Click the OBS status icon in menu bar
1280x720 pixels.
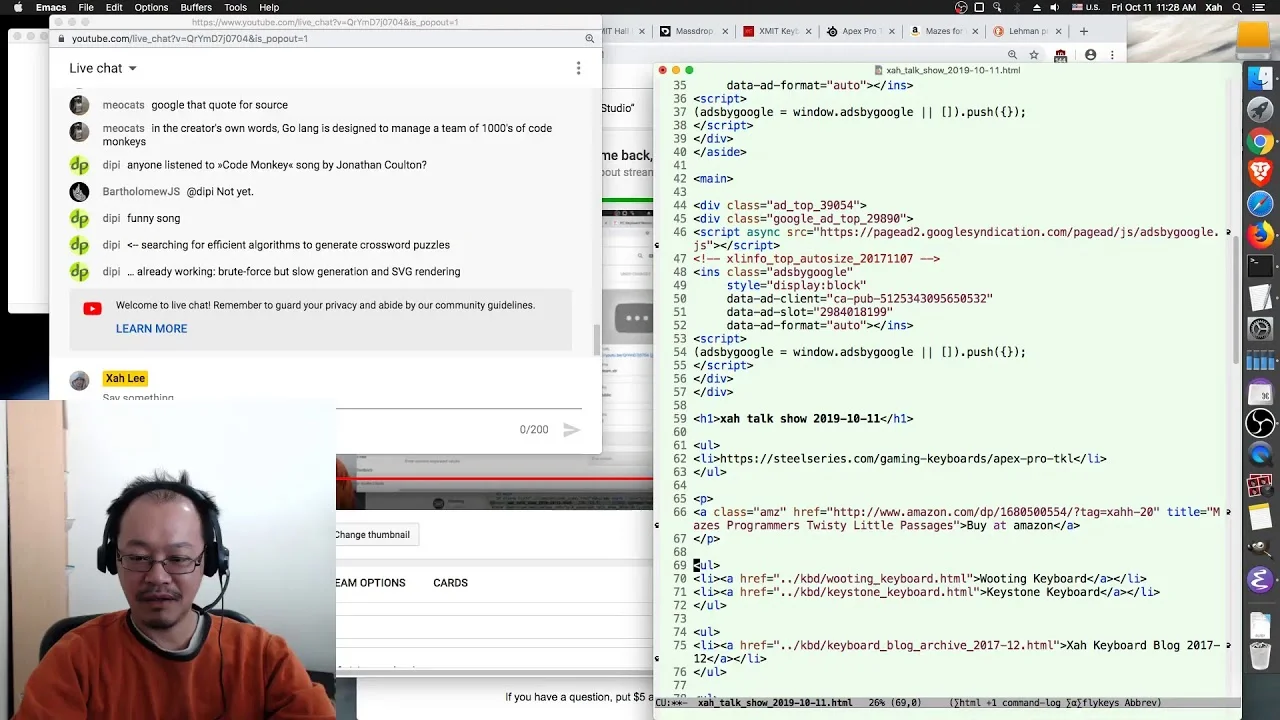click(961, 7)
